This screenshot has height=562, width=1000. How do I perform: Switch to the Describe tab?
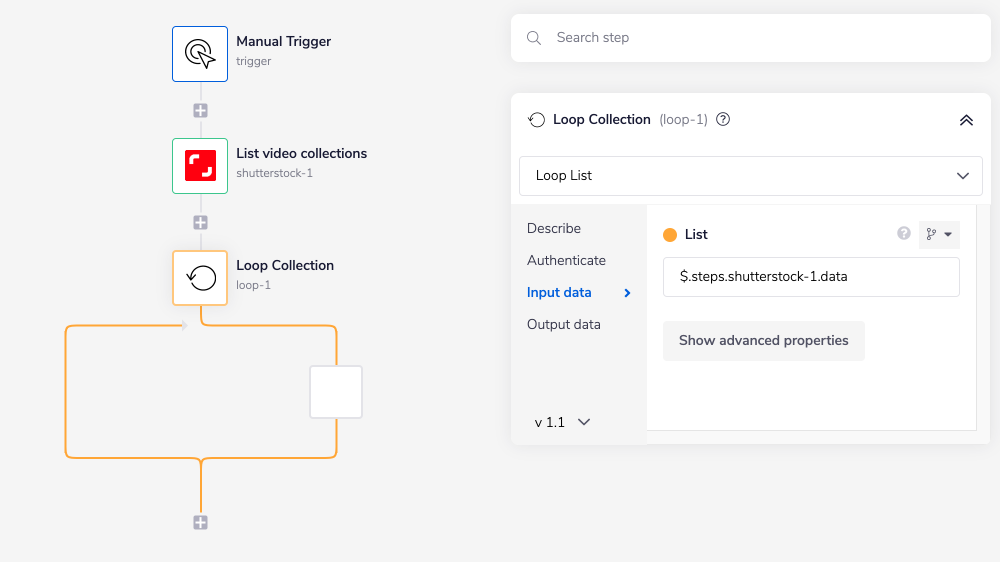pyautogui.click(x=554, y=228)
